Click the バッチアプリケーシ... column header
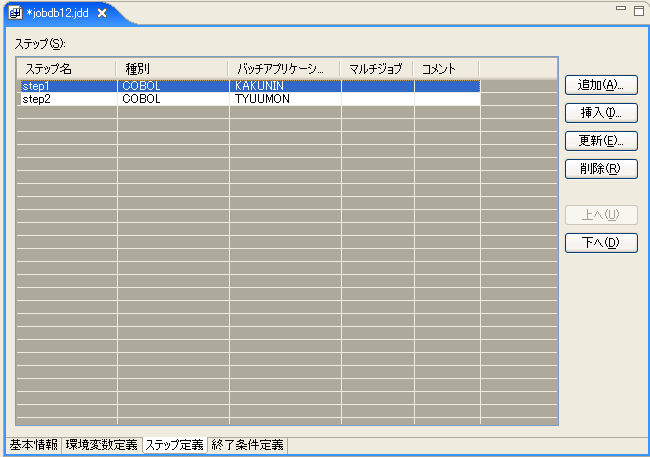Image resolution: width=650 pixels, height=457 pixels. point(284,68)
